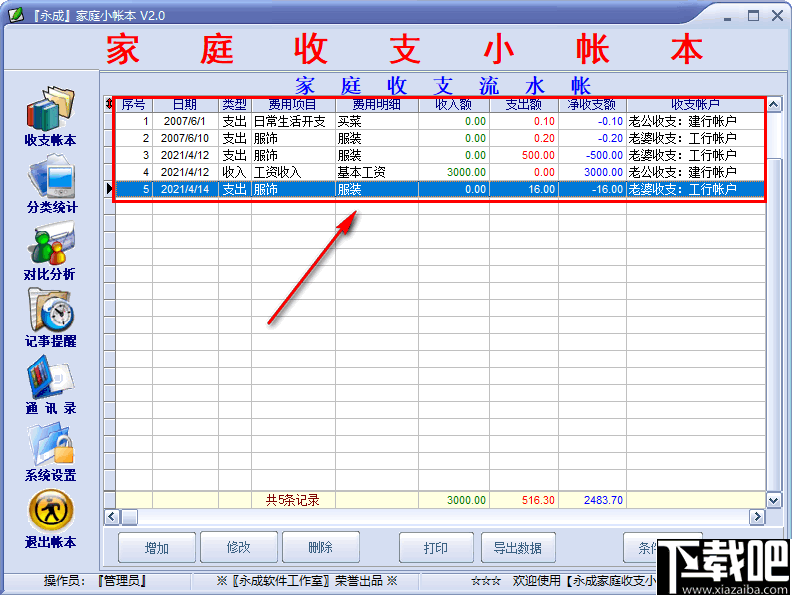This screenshot has height=595, width=792.
Task: Click the 2021/4/14 date cell
Action: pyautogui.click(x=185, y=189)
